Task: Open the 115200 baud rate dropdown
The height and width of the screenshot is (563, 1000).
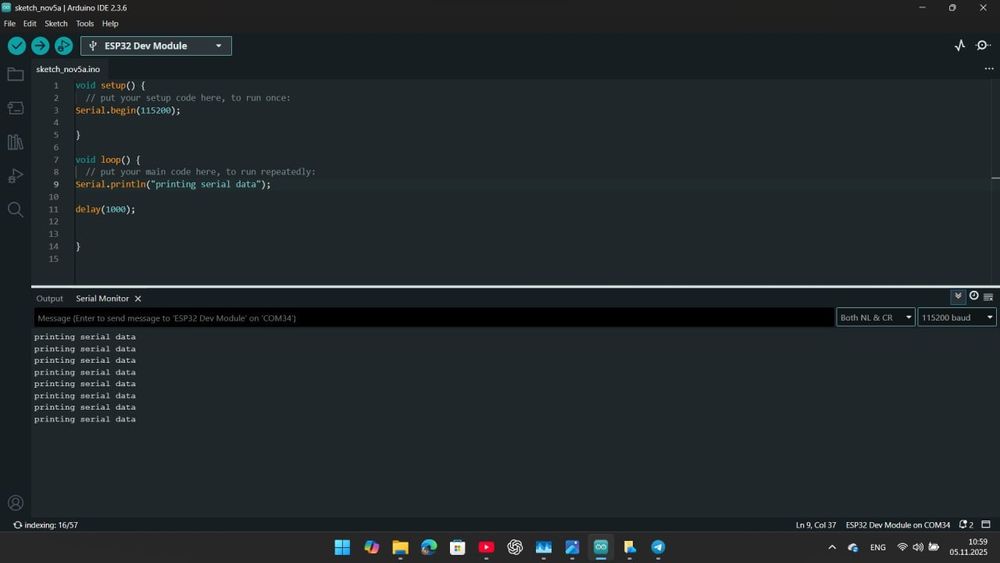Action: [957, 318]
